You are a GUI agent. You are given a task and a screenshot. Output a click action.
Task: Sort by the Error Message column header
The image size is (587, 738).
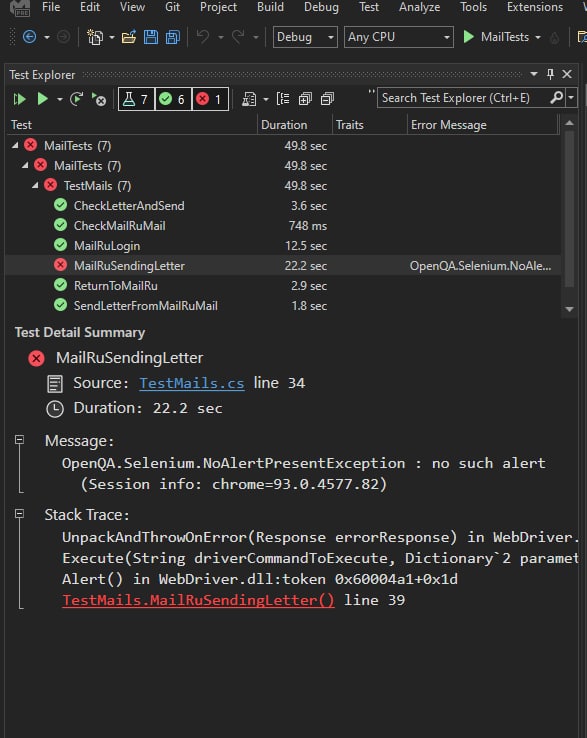482,125
